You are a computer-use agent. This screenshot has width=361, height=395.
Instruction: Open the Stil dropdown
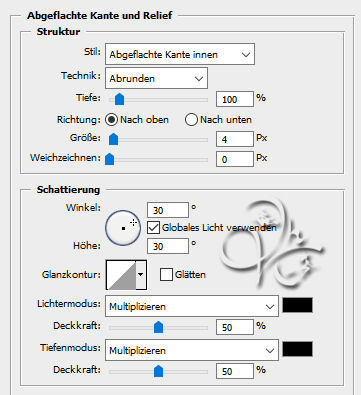tap(180, 54)
